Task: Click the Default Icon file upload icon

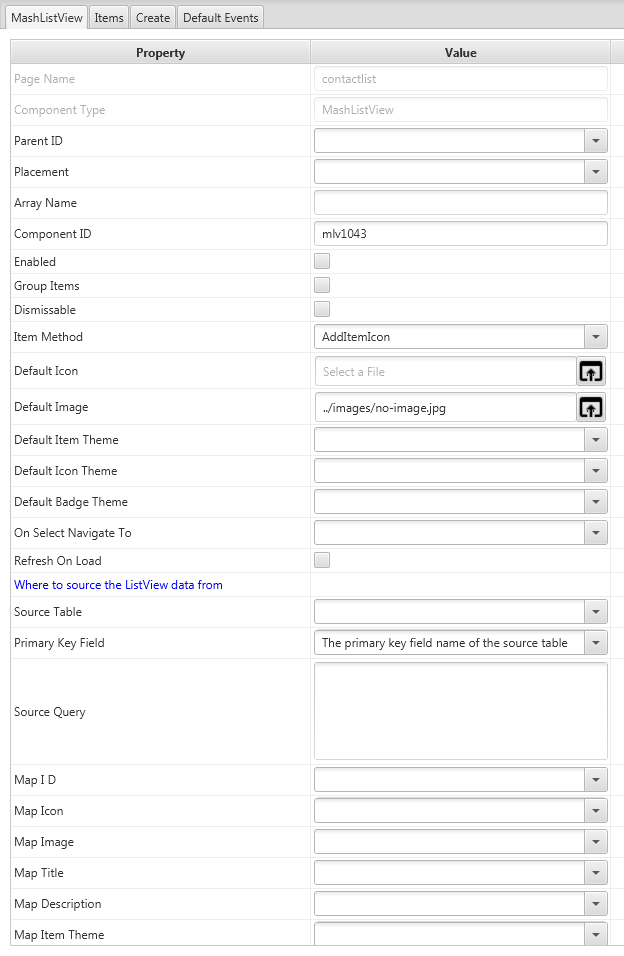Action: pyautogui.click(x=591, y=372)
